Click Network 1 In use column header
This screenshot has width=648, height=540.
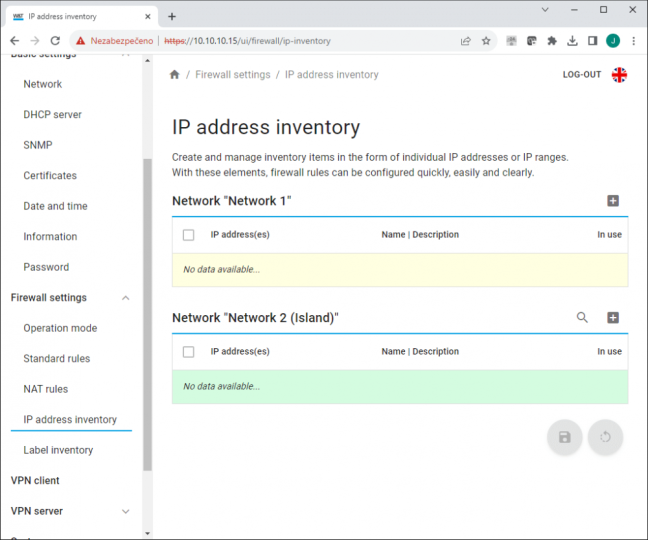coord(609,235)
